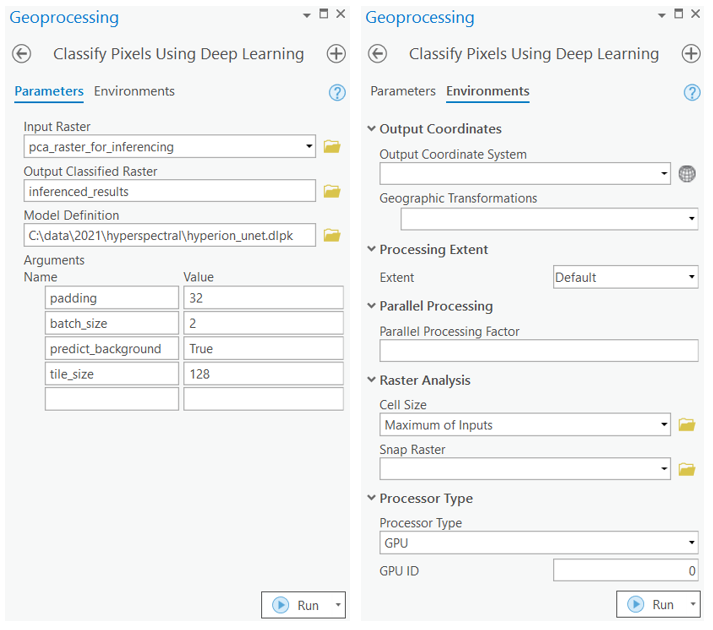This screenshot has height=630, width=713.
Task: Switch to Parameters tab in right pane
Action: click(403, 91)
